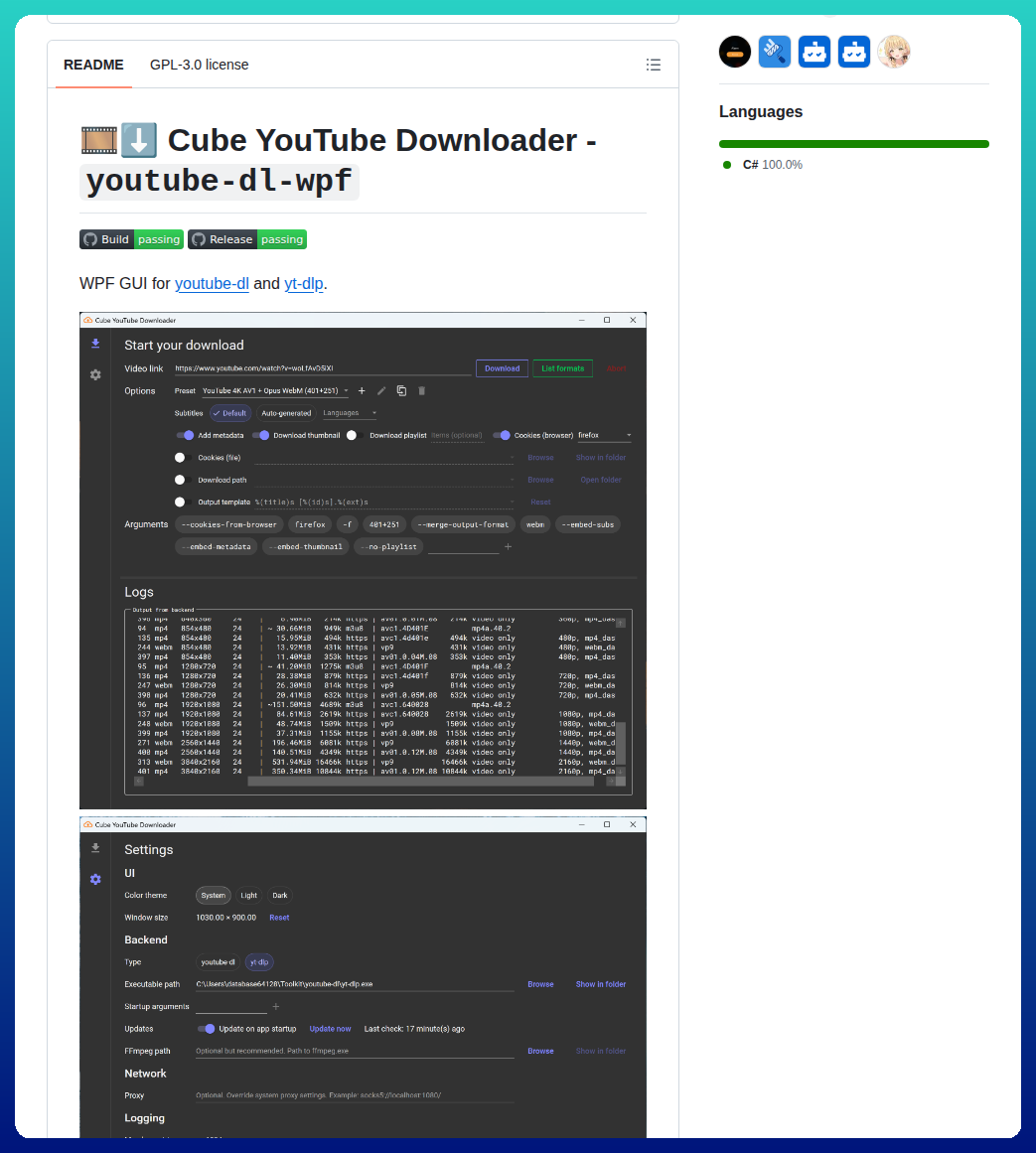Choose the System color theme
Screen dimensions: 1036x1153
click(x=214, y=896)
